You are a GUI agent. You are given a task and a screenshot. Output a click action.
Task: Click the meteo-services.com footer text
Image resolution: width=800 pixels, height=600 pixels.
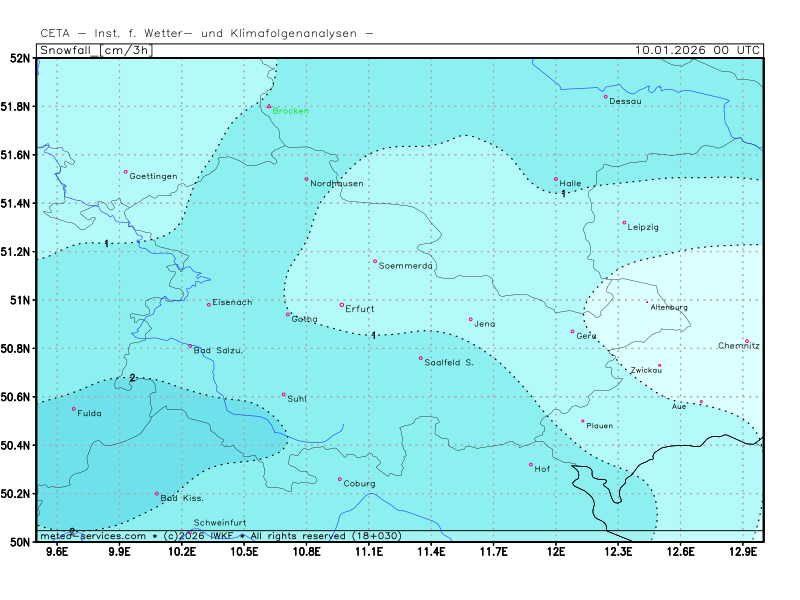92,536
